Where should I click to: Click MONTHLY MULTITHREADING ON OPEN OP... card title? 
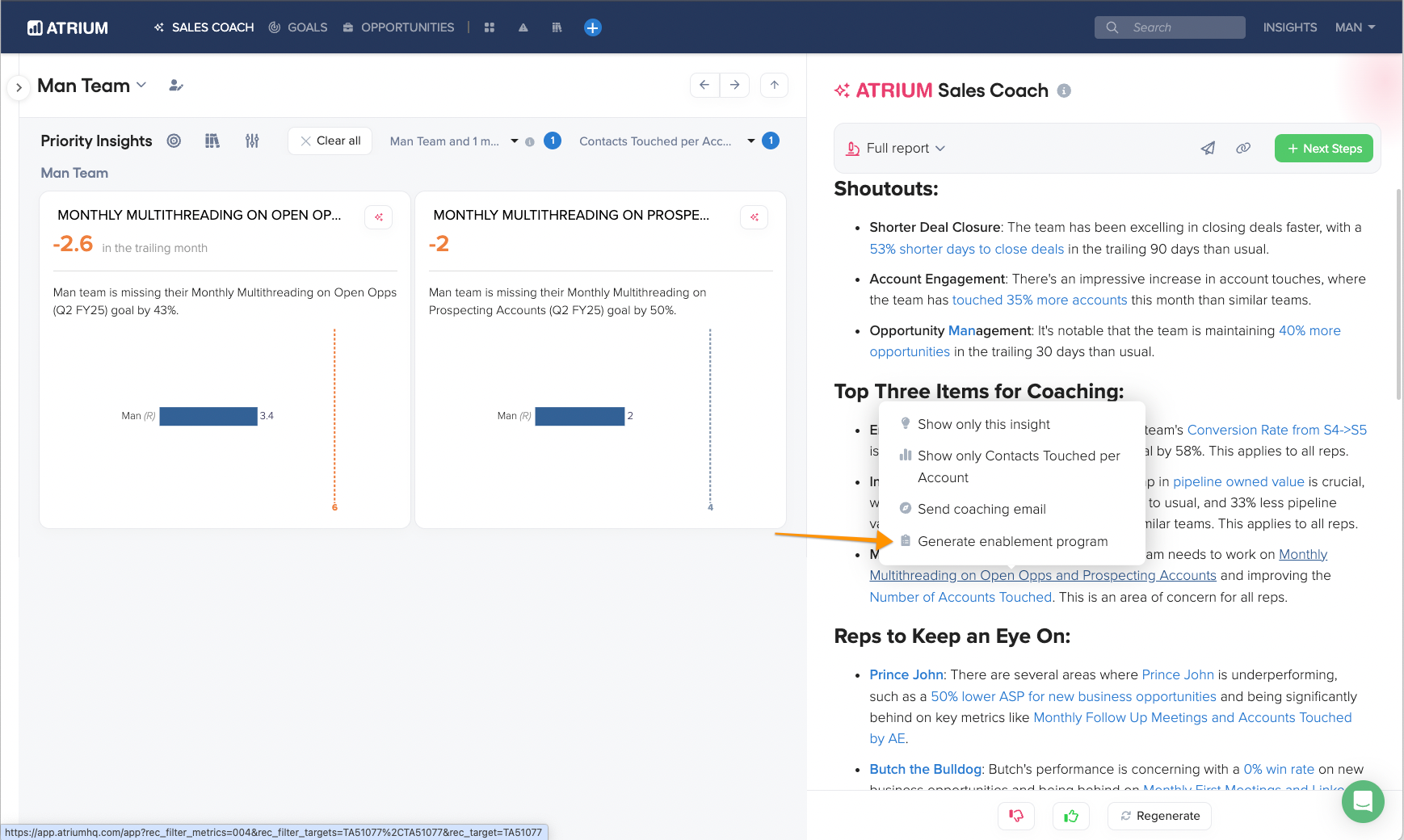tap(200, 215)
